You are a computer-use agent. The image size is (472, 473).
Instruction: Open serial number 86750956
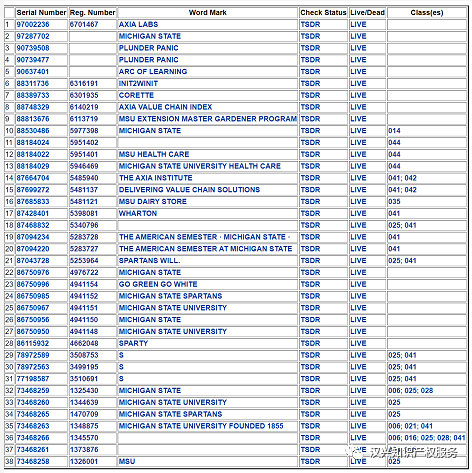pyautogui.click(x=33, y=320)
